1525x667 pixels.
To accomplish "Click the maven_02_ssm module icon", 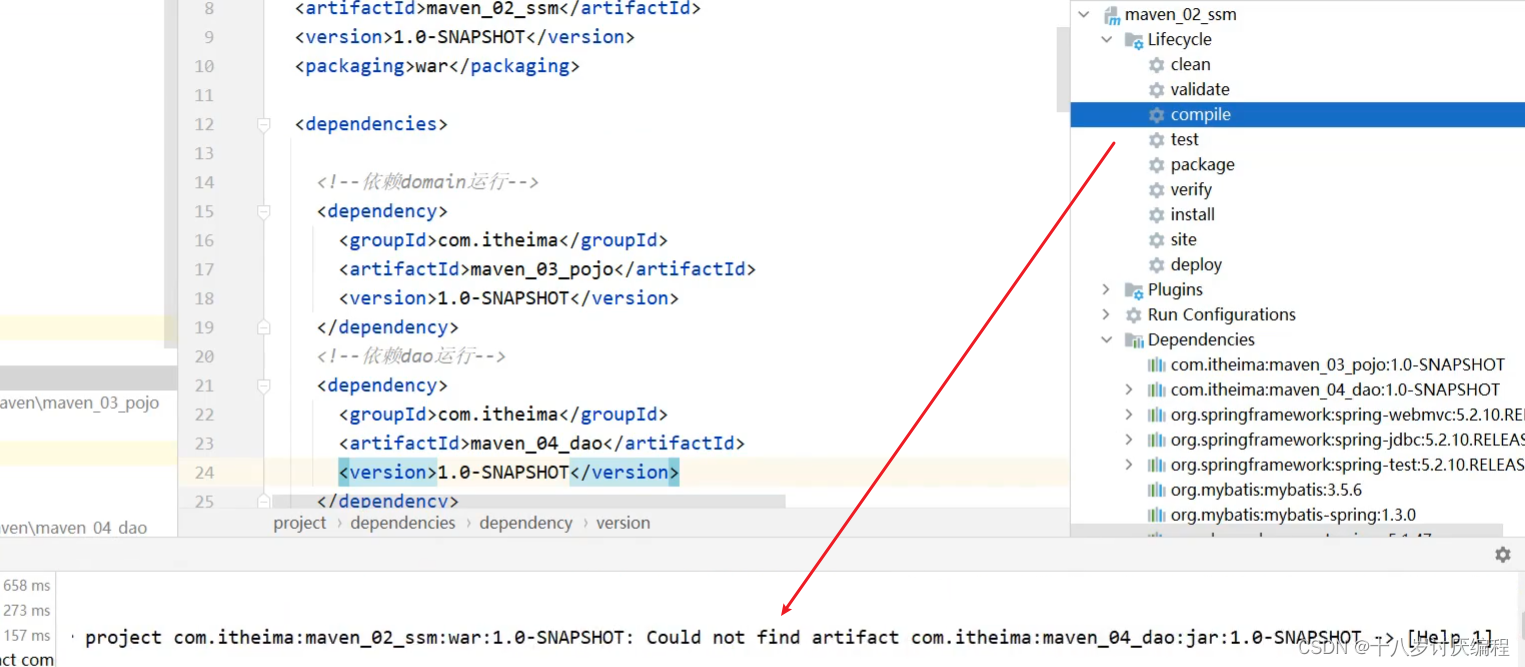I will click(x=1111, y=15).
